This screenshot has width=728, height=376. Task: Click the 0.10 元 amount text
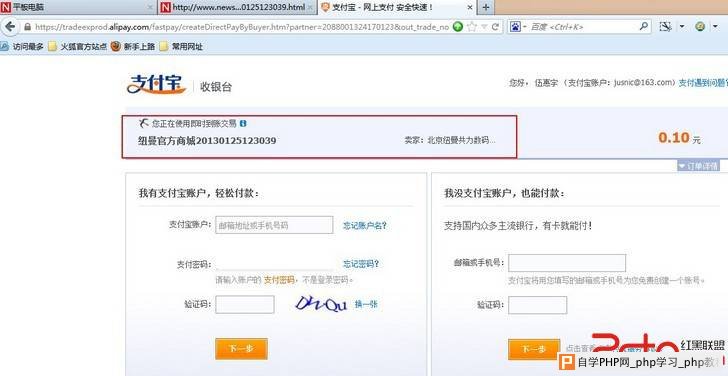point(679,138)
